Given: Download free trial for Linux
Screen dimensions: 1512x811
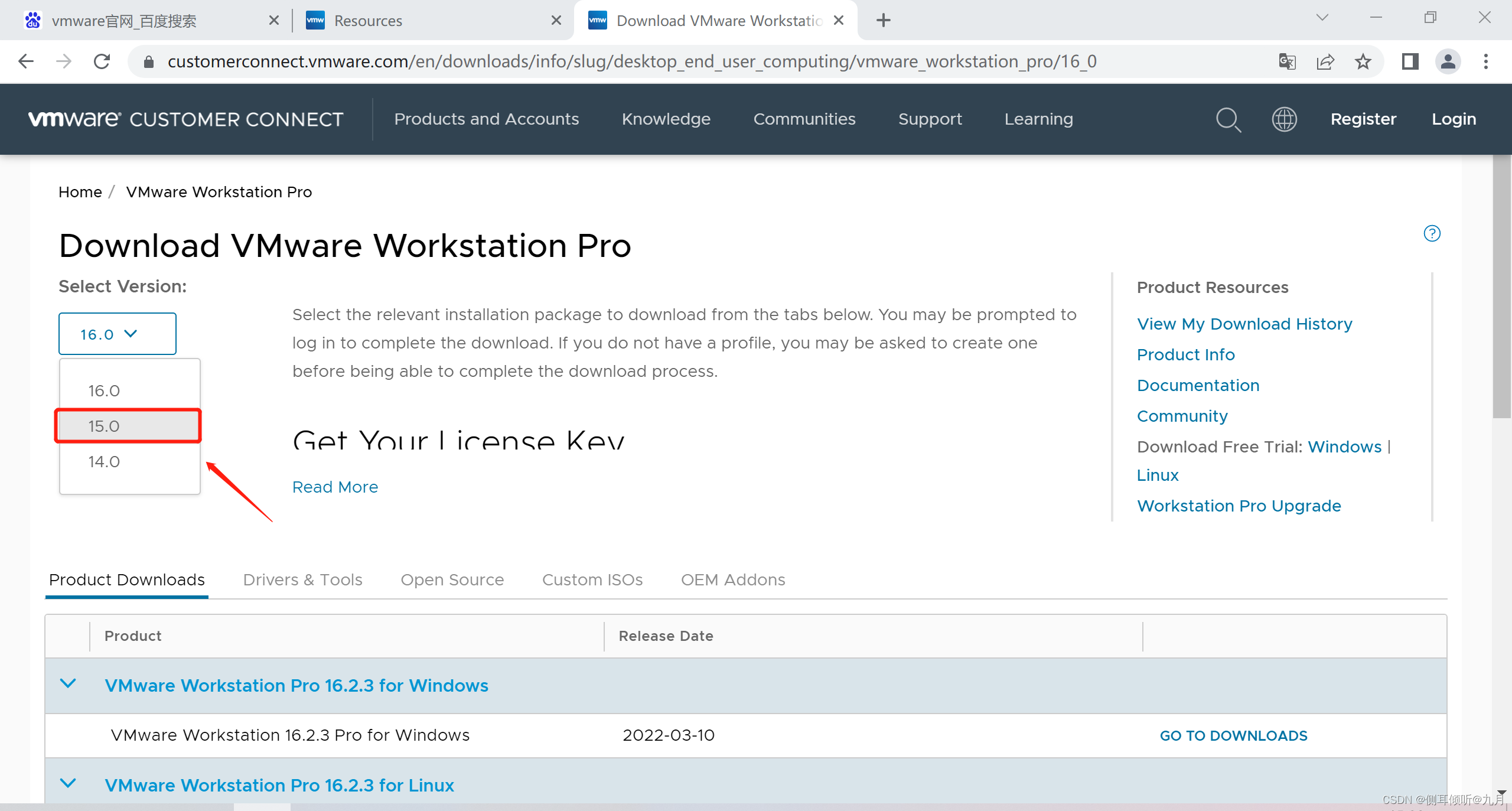Looking at the screenshot, I should [1158, 475].
